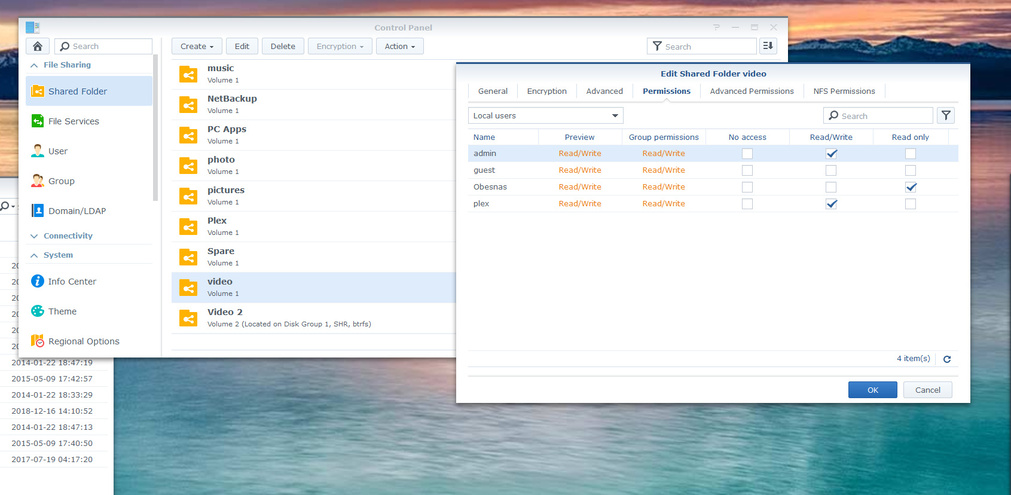Open User settings in sidebar
1011x495 pixels.
(x=89, y=151)
